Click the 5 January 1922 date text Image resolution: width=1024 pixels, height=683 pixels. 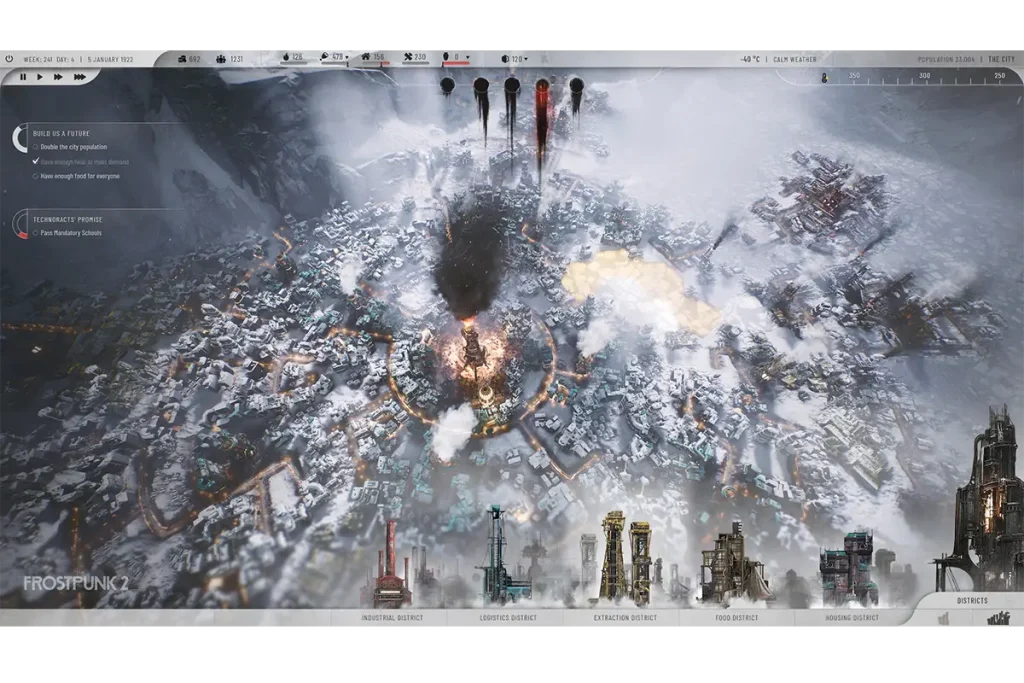coord(110,59)
